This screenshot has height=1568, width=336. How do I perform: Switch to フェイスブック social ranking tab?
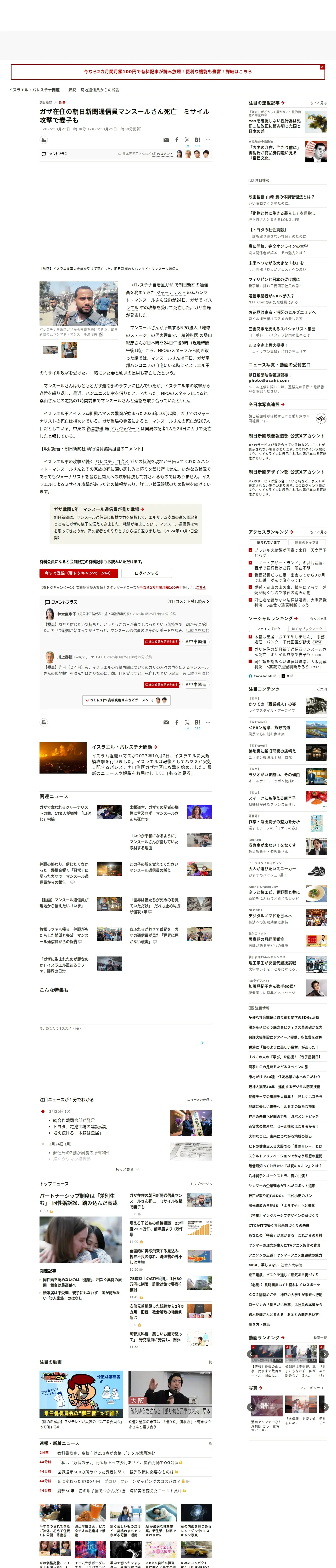pyautogui.click(x=268, y=629)
